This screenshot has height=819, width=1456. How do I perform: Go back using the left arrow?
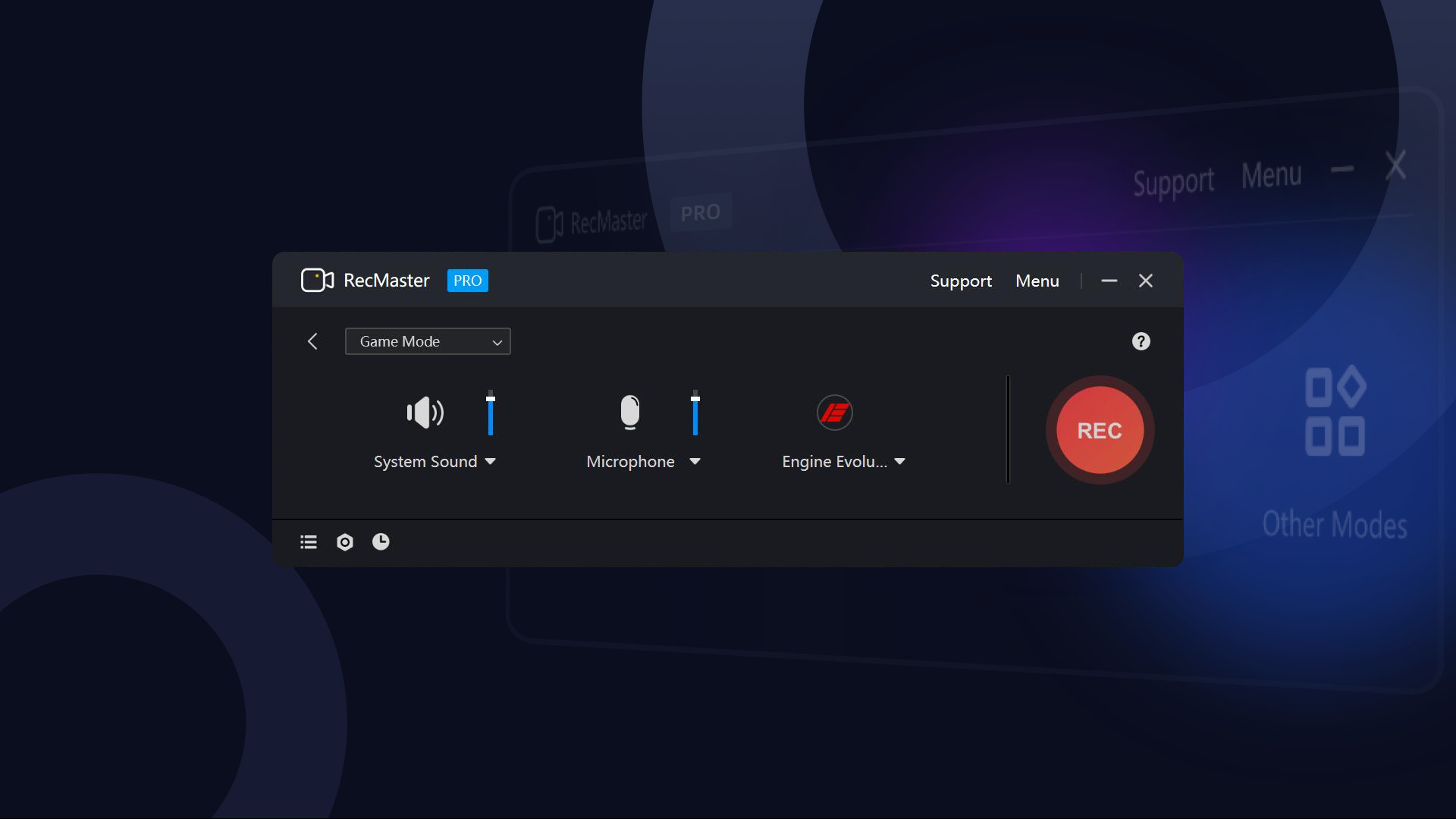(312, 341)
